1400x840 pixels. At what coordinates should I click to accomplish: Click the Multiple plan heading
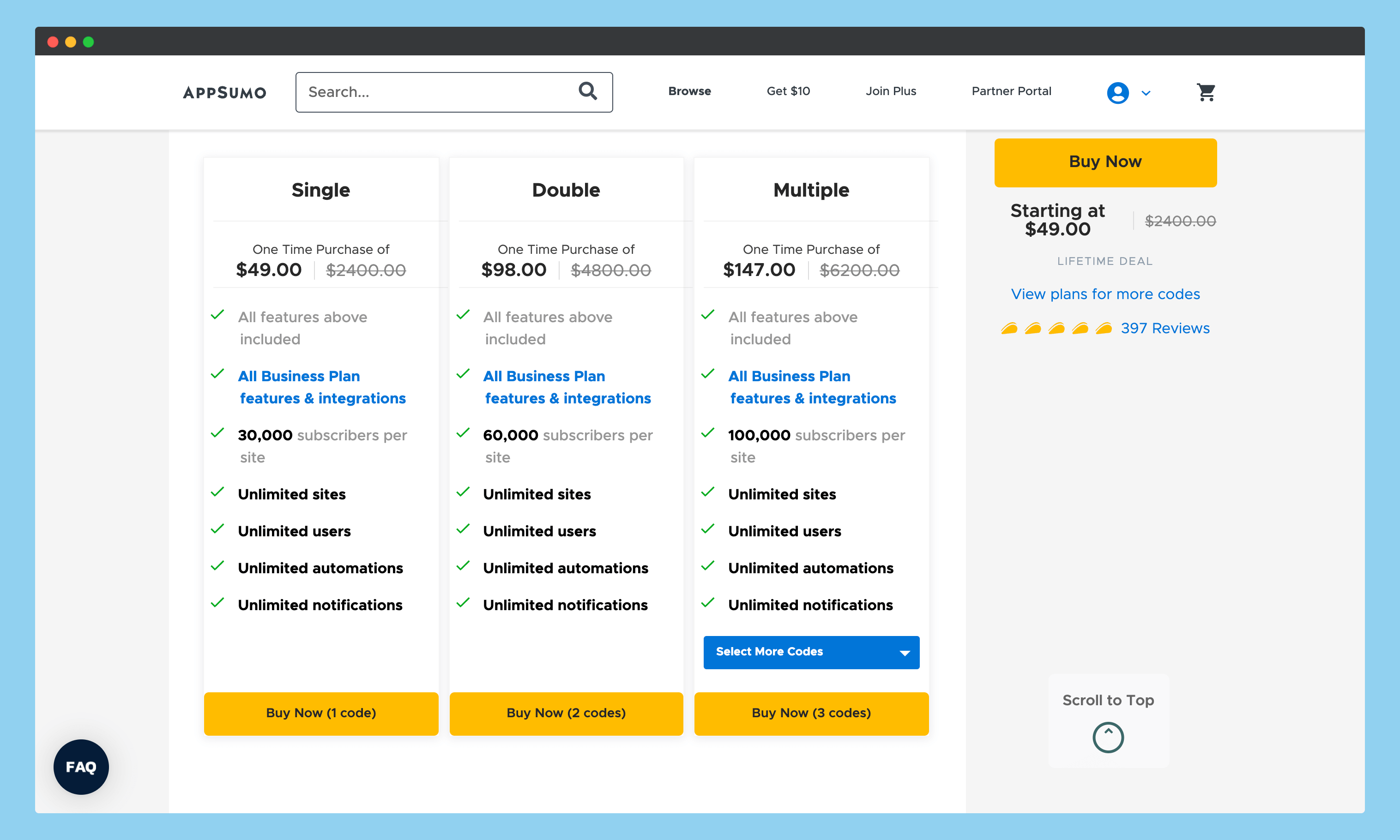811,190
